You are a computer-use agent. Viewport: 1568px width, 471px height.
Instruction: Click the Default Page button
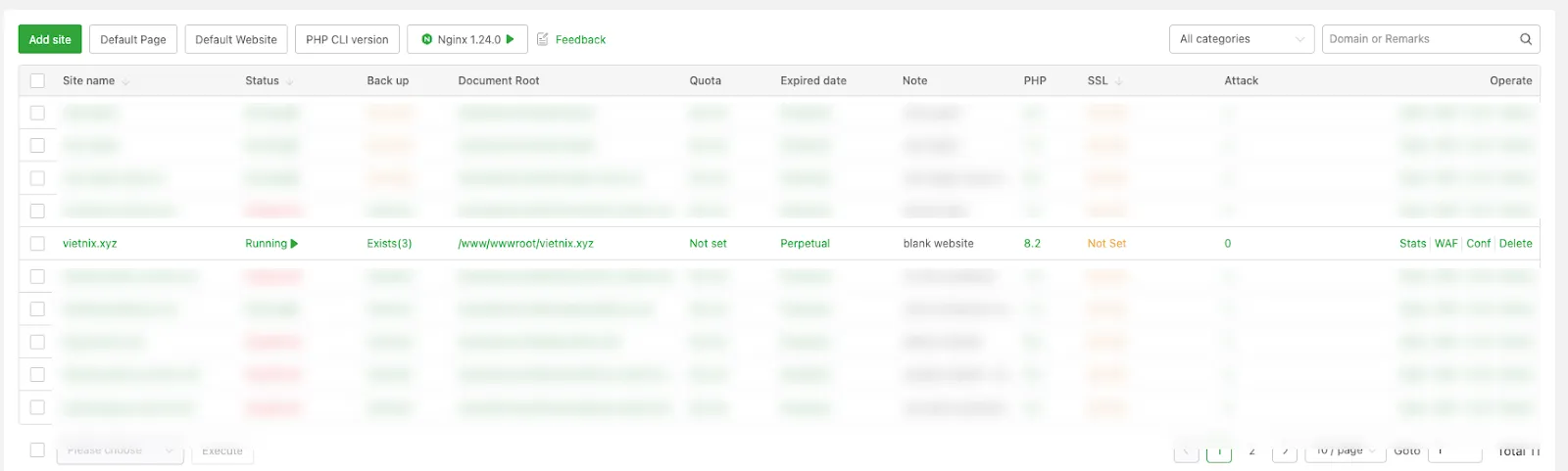(133, 39)
